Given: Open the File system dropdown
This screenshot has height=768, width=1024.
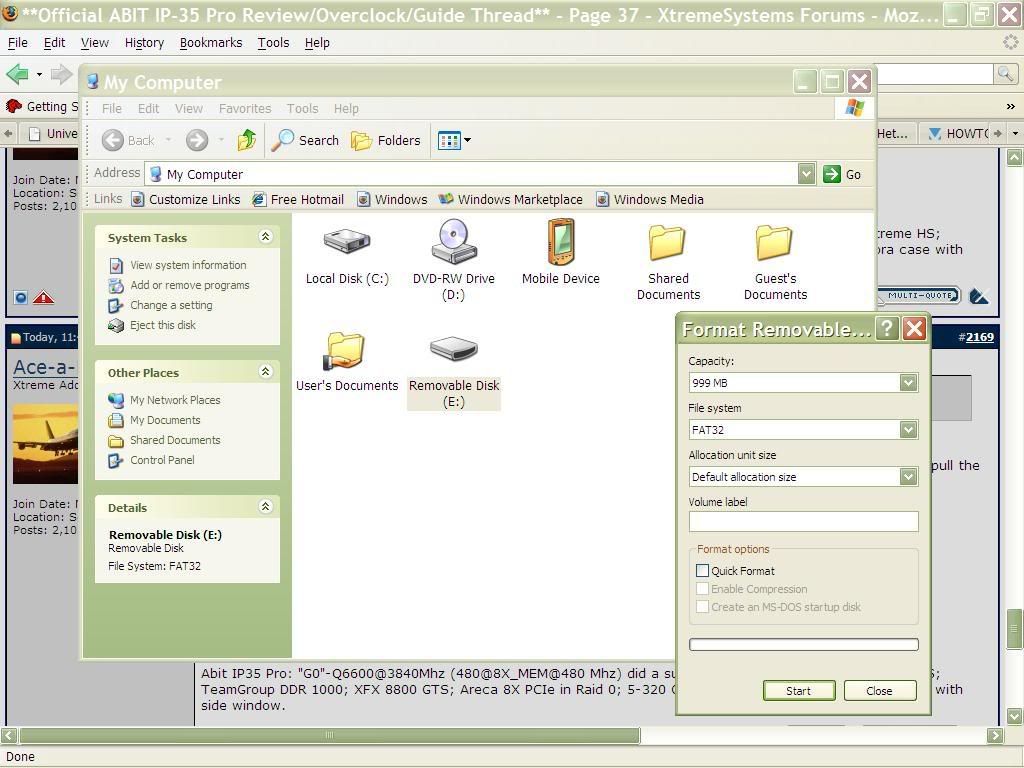Looking at the screenshot, I should [x=908, y=430].
